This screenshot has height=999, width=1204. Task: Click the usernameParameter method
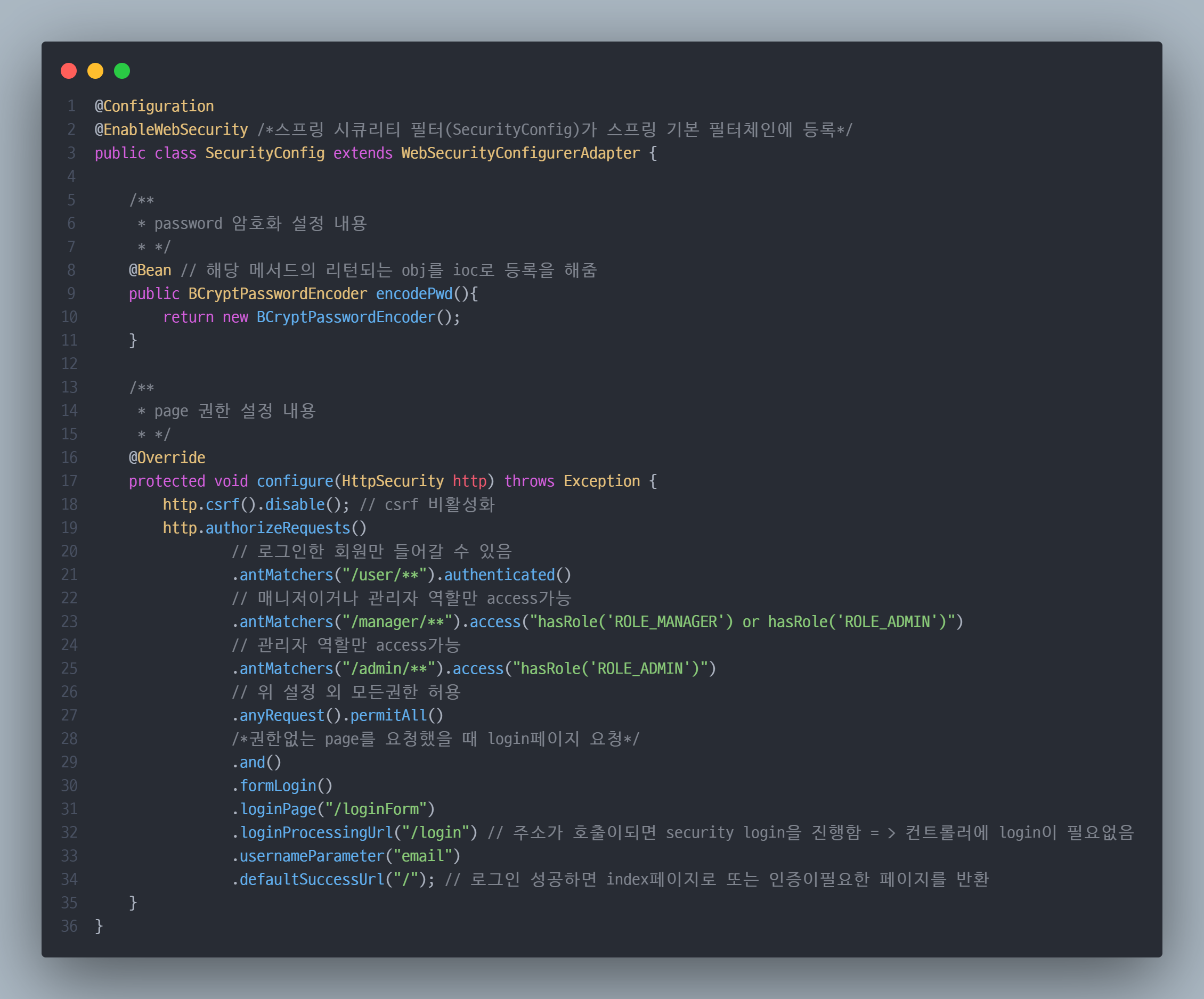(x=312, y=856)
